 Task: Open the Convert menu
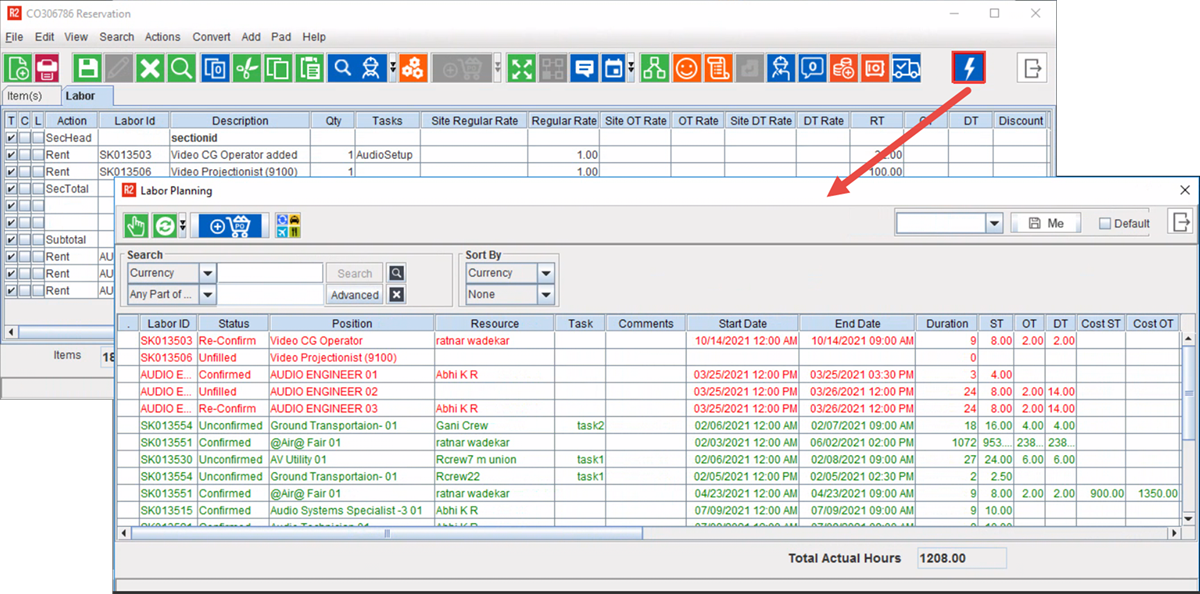tap(211, 37)
